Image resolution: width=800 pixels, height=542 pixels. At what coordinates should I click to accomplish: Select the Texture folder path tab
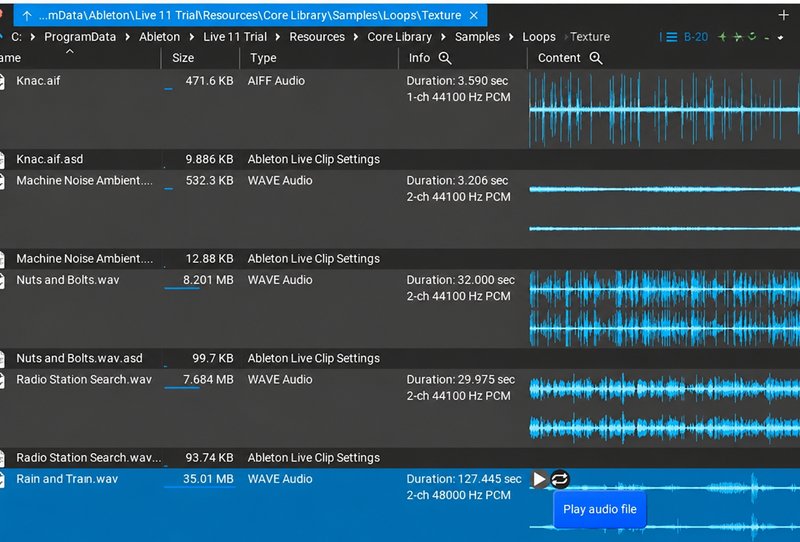coord(250,15)
